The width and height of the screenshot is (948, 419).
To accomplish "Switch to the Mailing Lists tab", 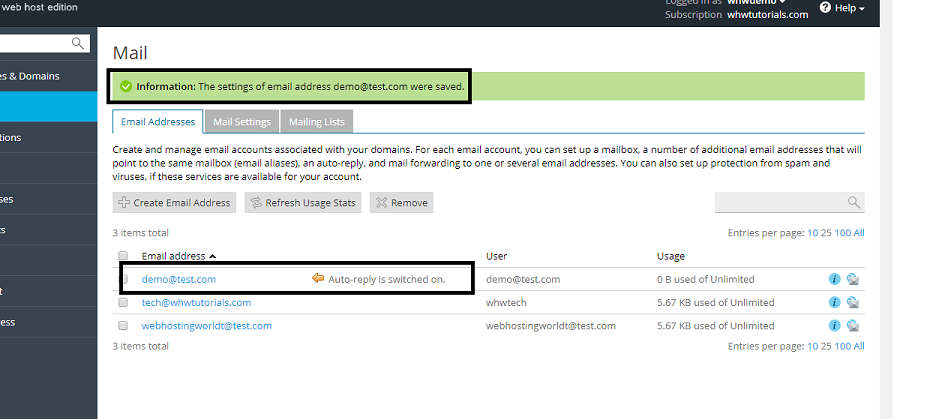I will click(316, 122).
